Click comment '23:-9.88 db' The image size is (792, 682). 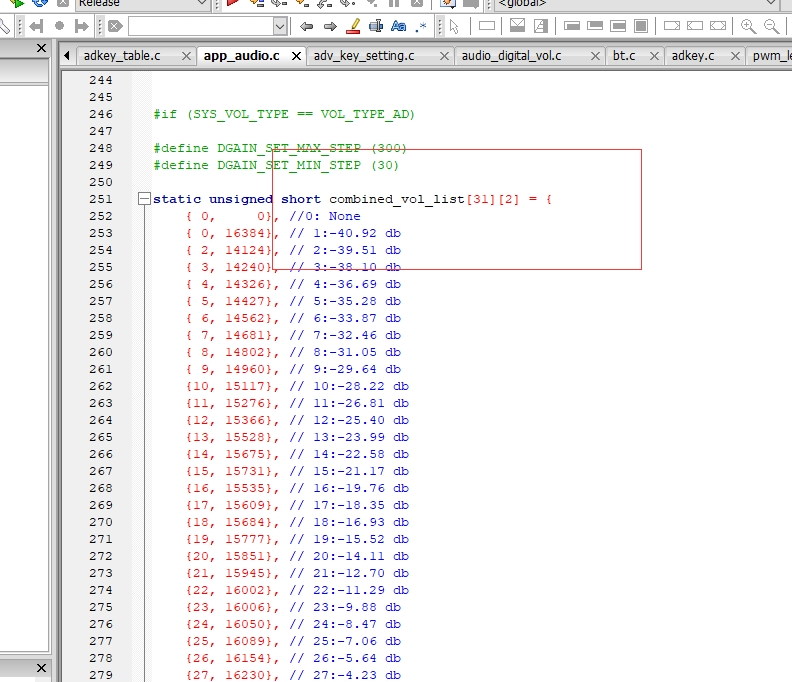click(357, 607)
